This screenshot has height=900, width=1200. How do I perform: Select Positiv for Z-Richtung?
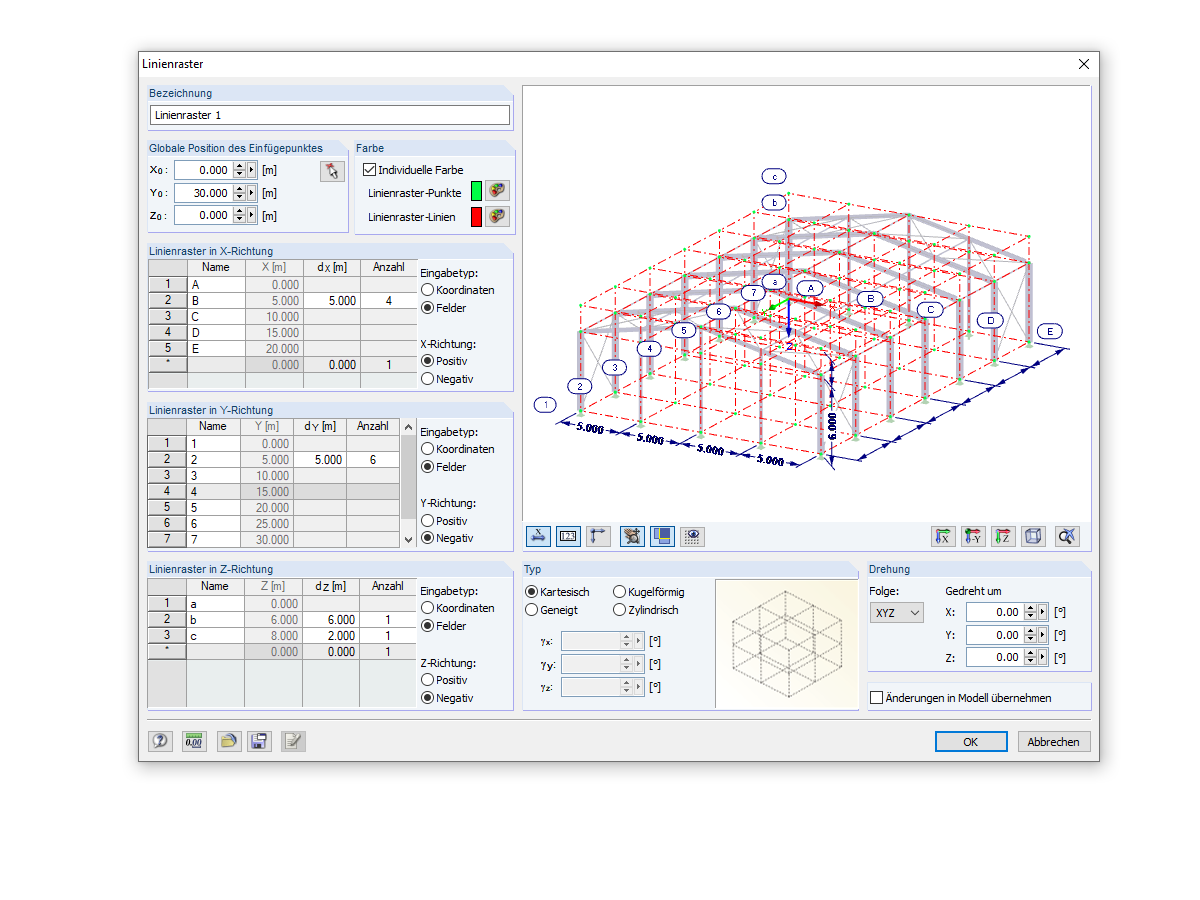click(427, 680)
